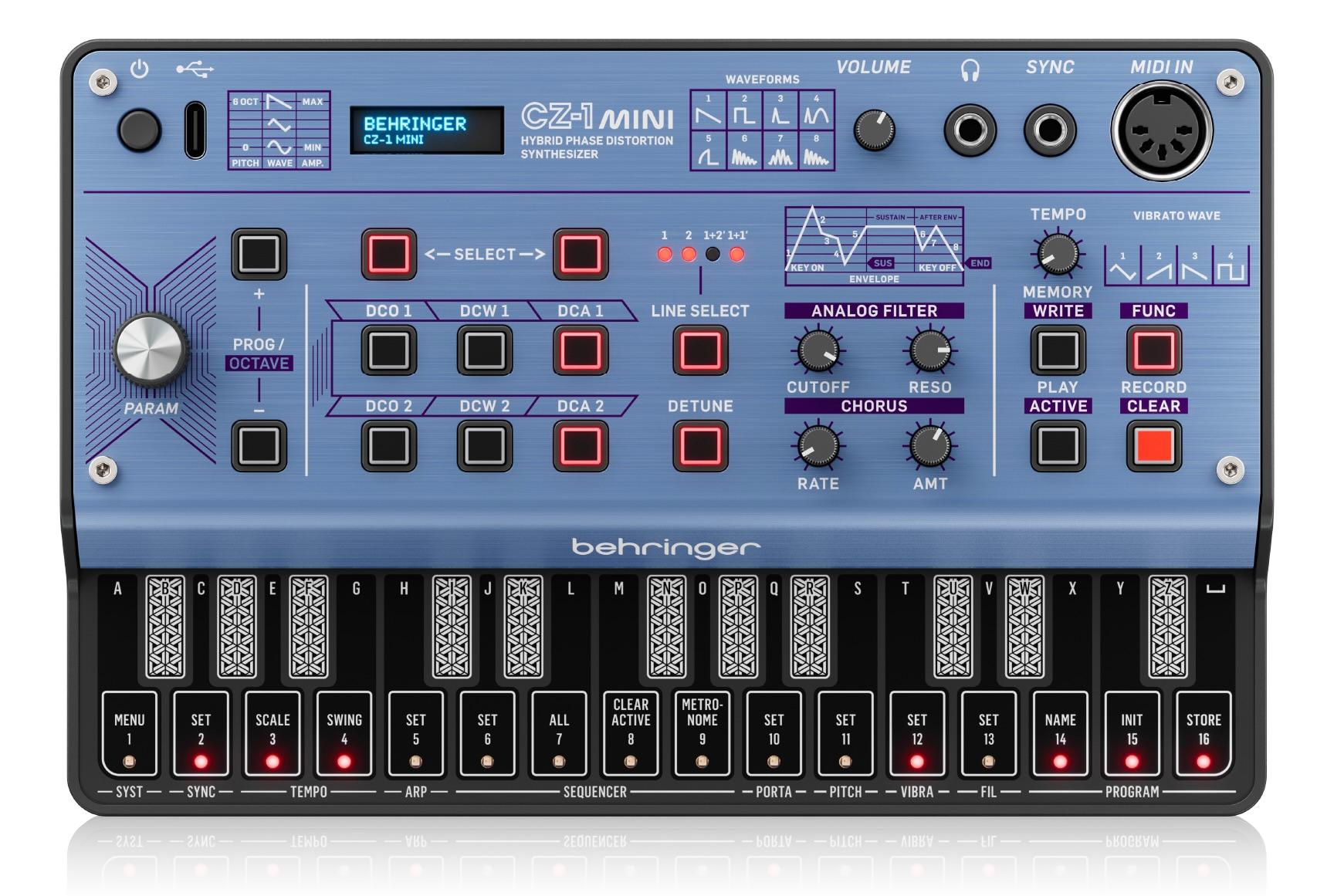Turn the VOLUME knob
The height and width of the screenshot is (896, 1344).
pyautogui.click(x=874, y=130)
